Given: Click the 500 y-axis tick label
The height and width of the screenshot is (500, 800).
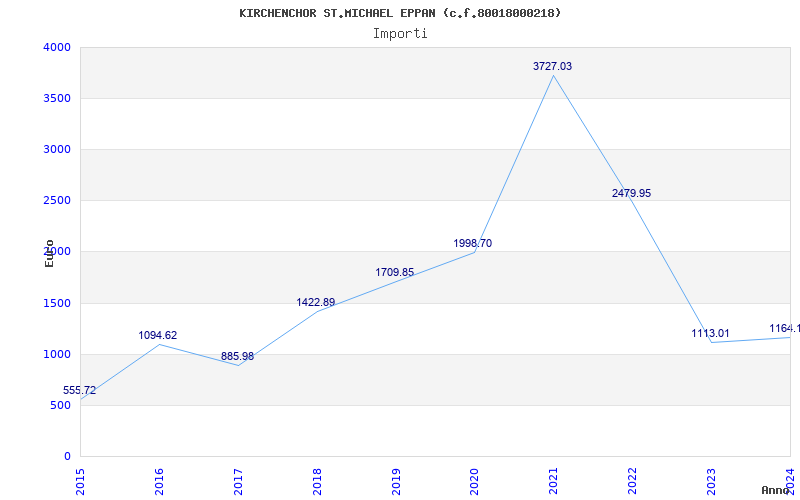Looking at the screenshot, I should pyautogui.click(x=60, y=406).
